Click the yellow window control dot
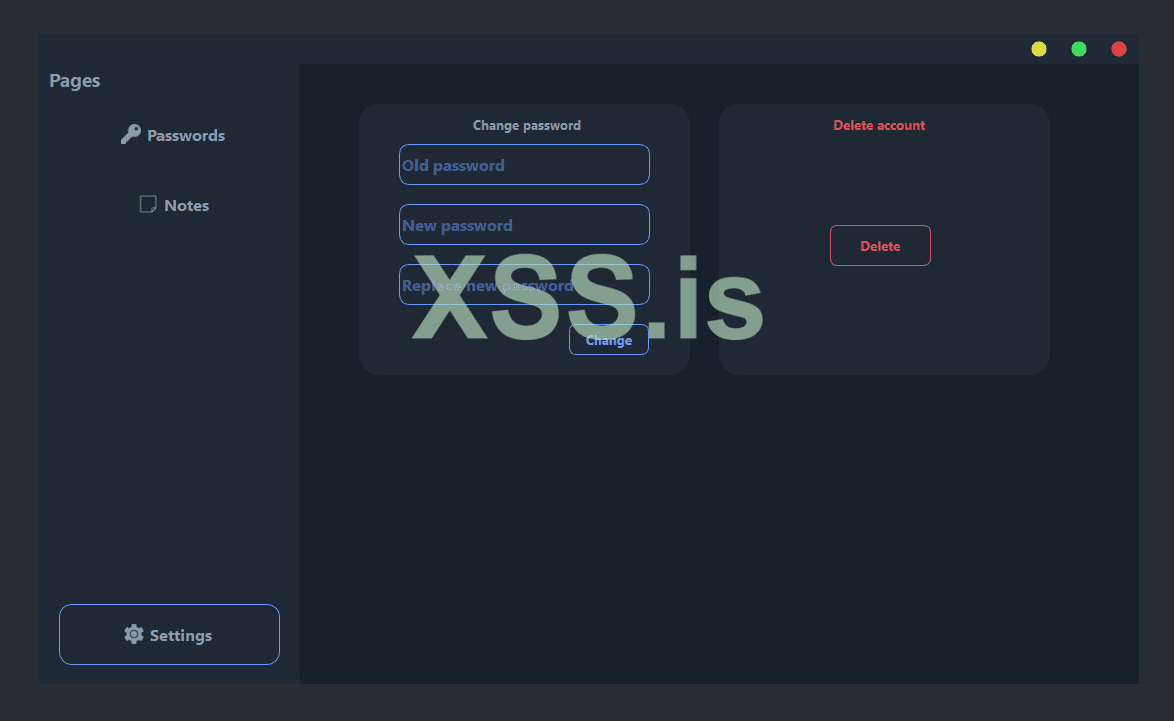This screenshot has width=1174, height=721. pos(1039,48)
